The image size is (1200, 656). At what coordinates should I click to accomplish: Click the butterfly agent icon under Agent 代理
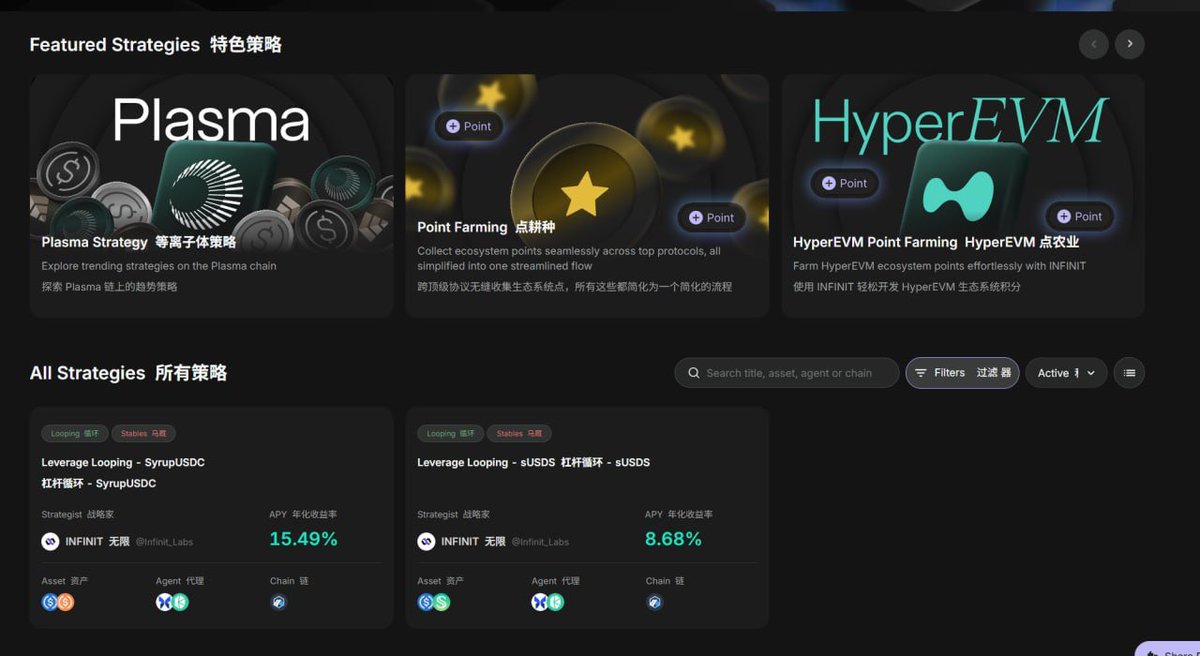166,602
